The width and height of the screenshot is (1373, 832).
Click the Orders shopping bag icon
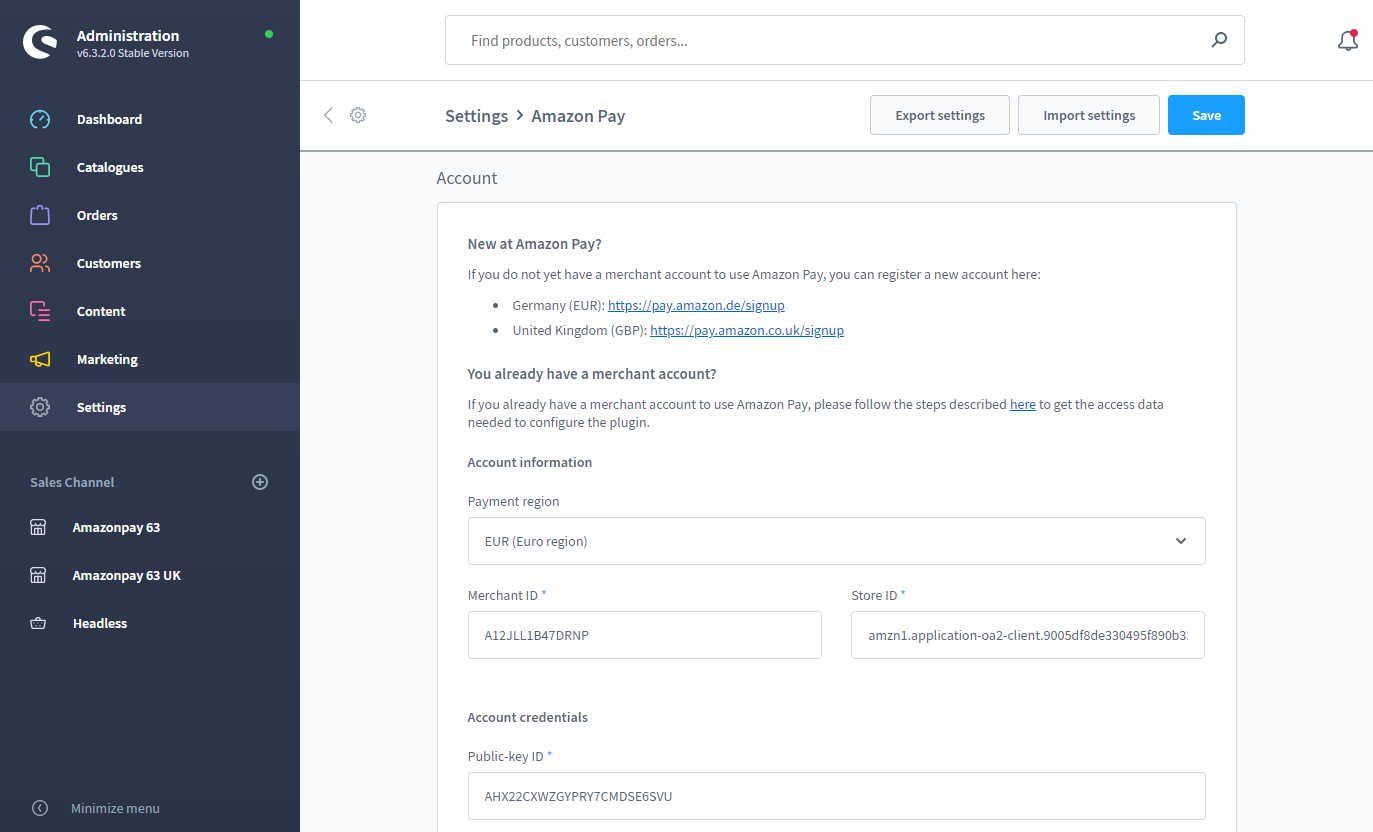tap(40, 215)
